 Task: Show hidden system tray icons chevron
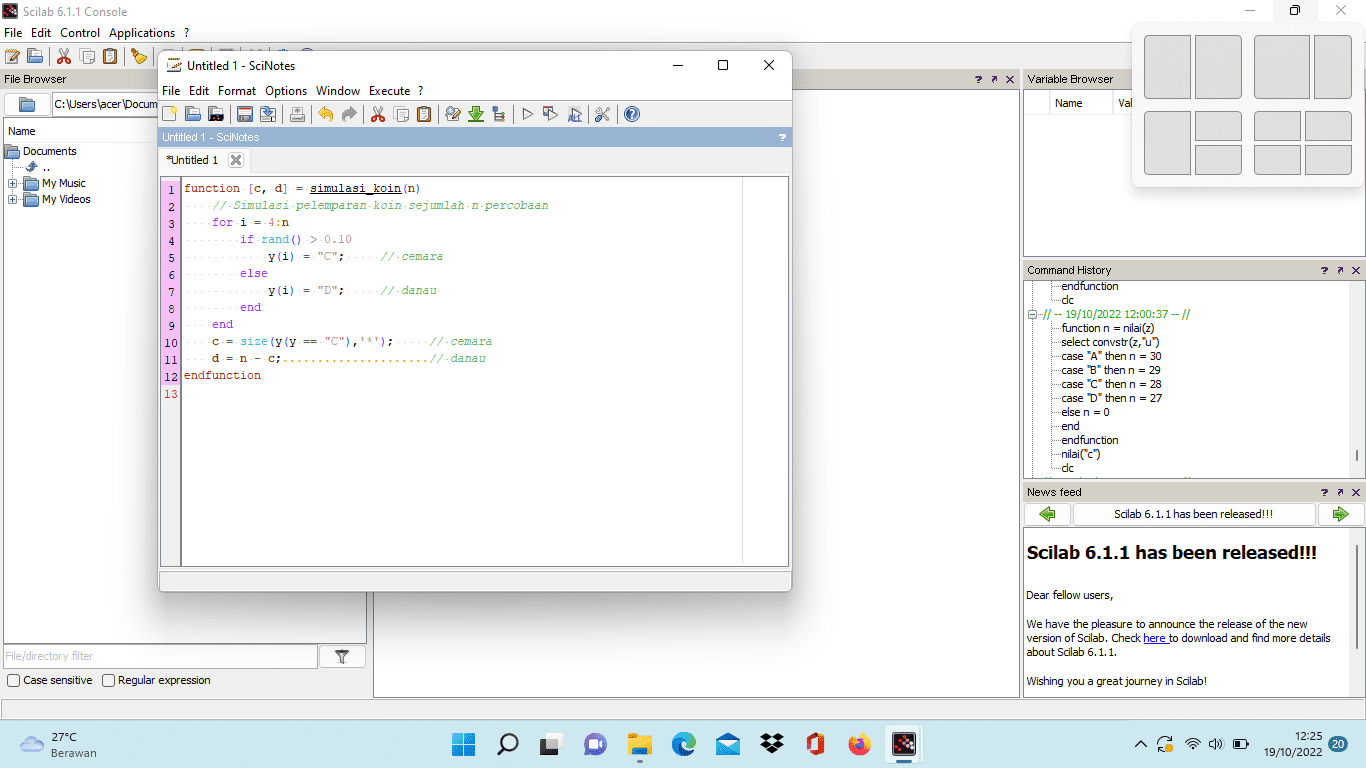tap(1140, 744)
